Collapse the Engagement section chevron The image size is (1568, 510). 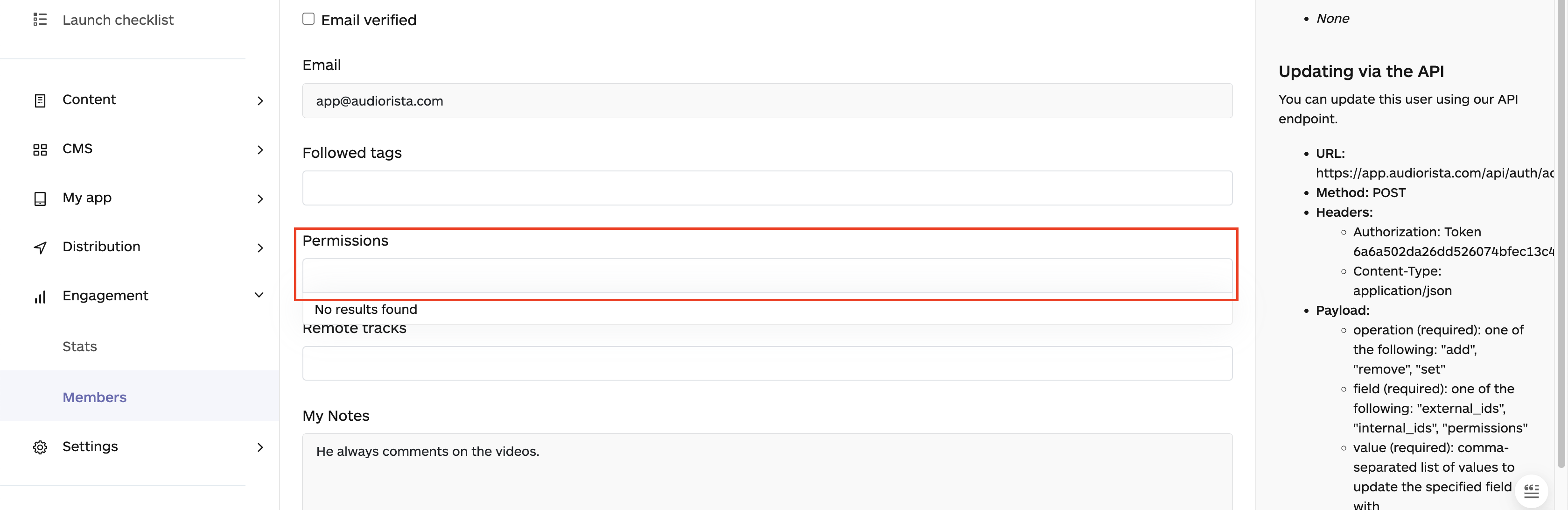259,296
